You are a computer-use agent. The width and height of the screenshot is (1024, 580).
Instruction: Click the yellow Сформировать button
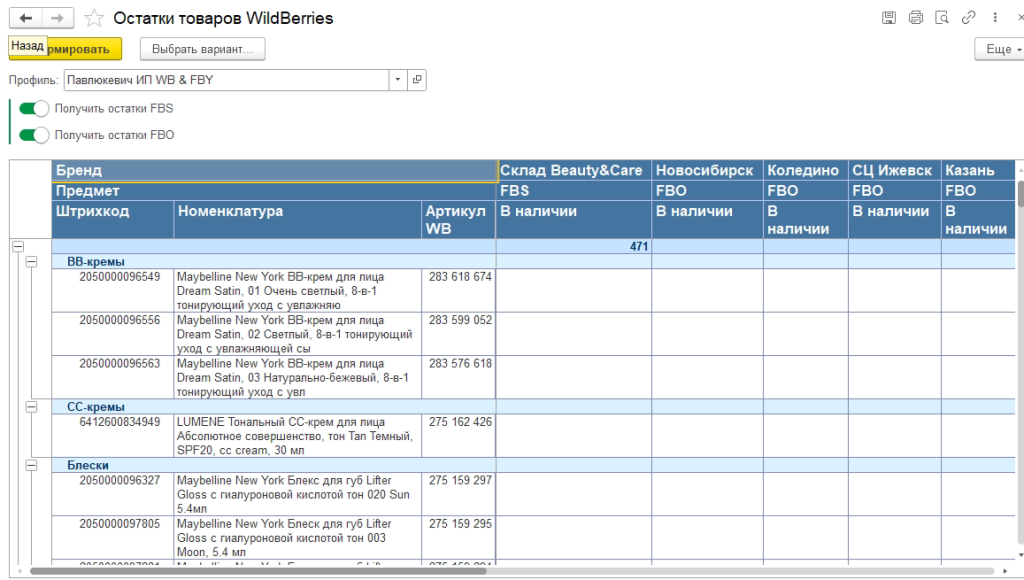point(65,49)
